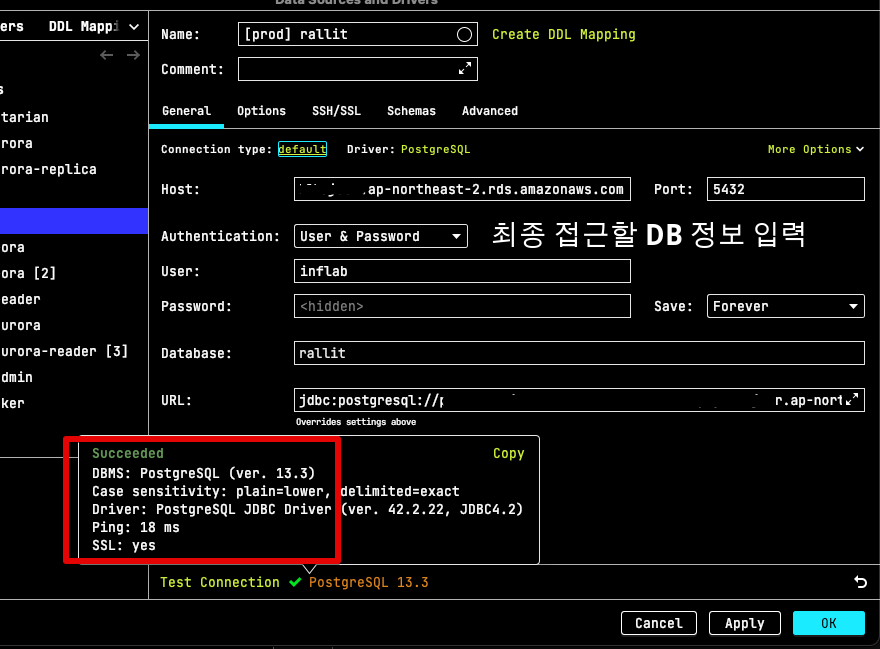This screenshot has width=880, height=649.
Task: Open the Schemas tab
Action: (411, 111)
